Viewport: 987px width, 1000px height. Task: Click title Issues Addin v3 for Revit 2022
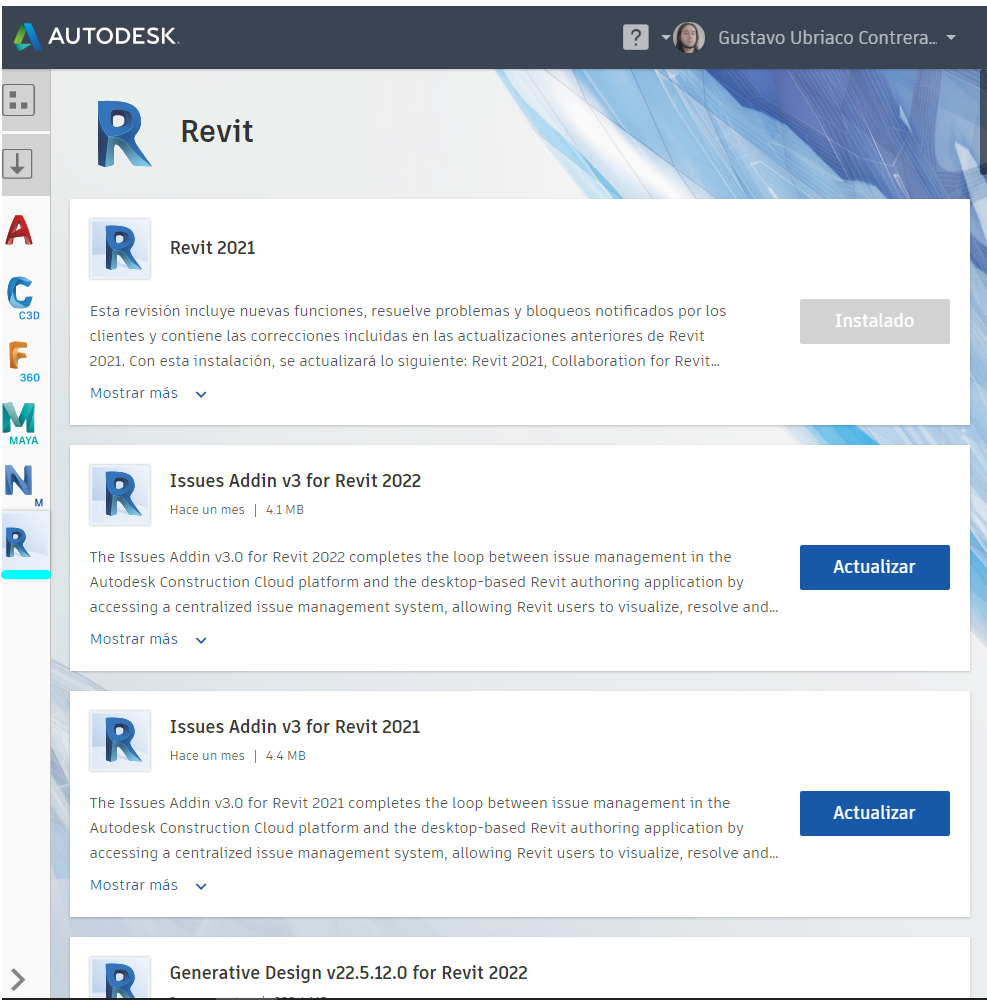(x=295, y=481)
